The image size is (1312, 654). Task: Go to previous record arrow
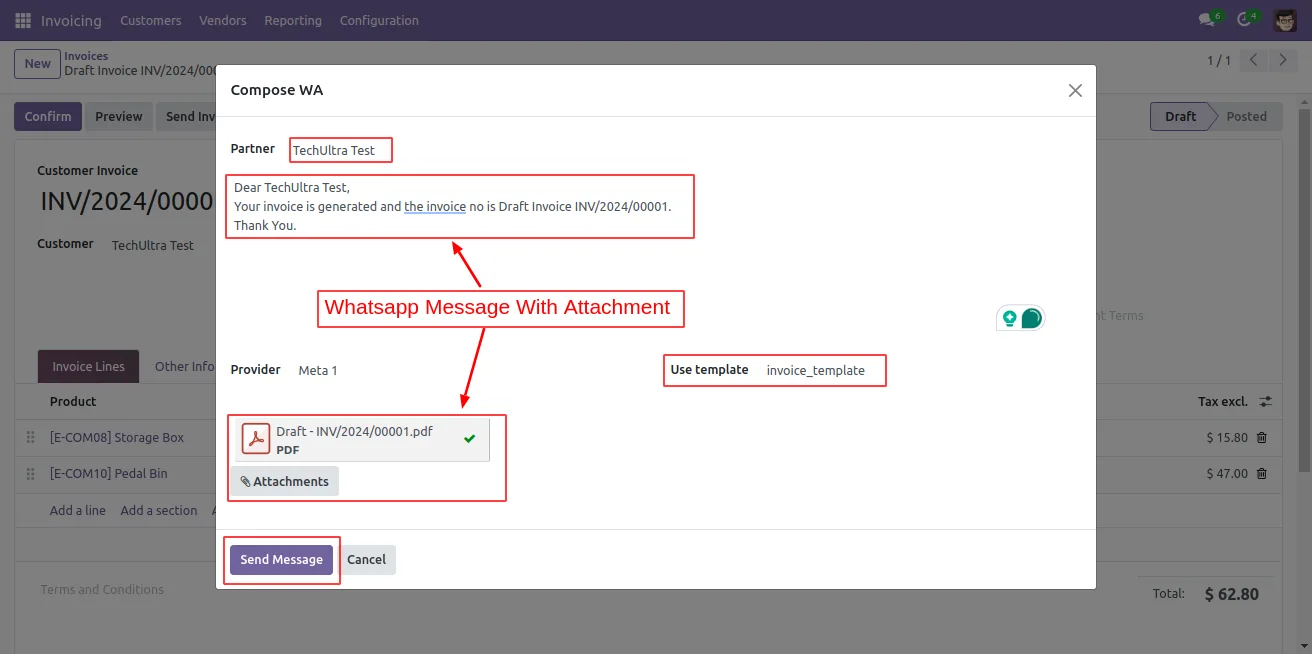coord(1254,61)
